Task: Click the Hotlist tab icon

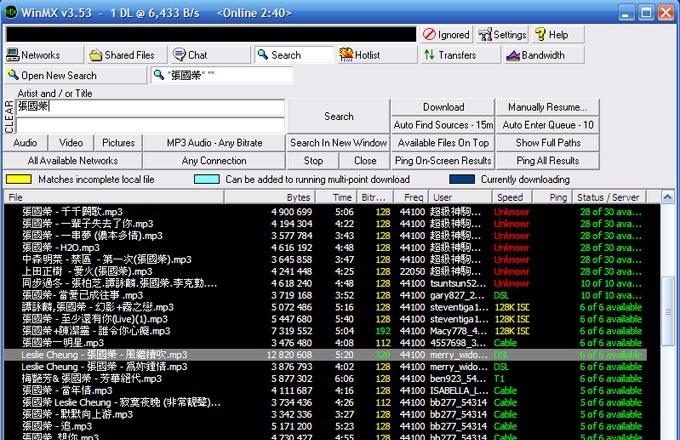Action: point(345,56)
